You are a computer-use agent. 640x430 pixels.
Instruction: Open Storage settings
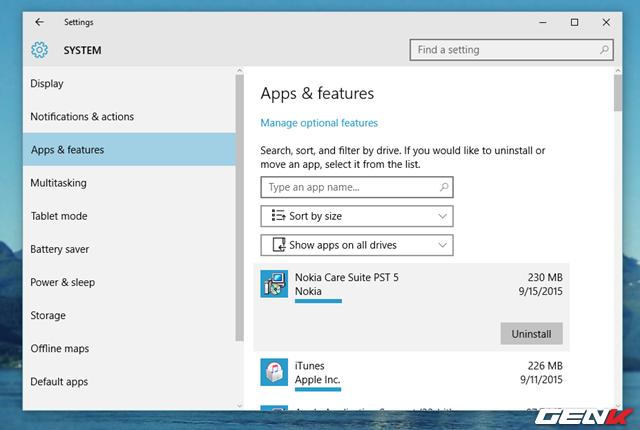tap(129, 315)
